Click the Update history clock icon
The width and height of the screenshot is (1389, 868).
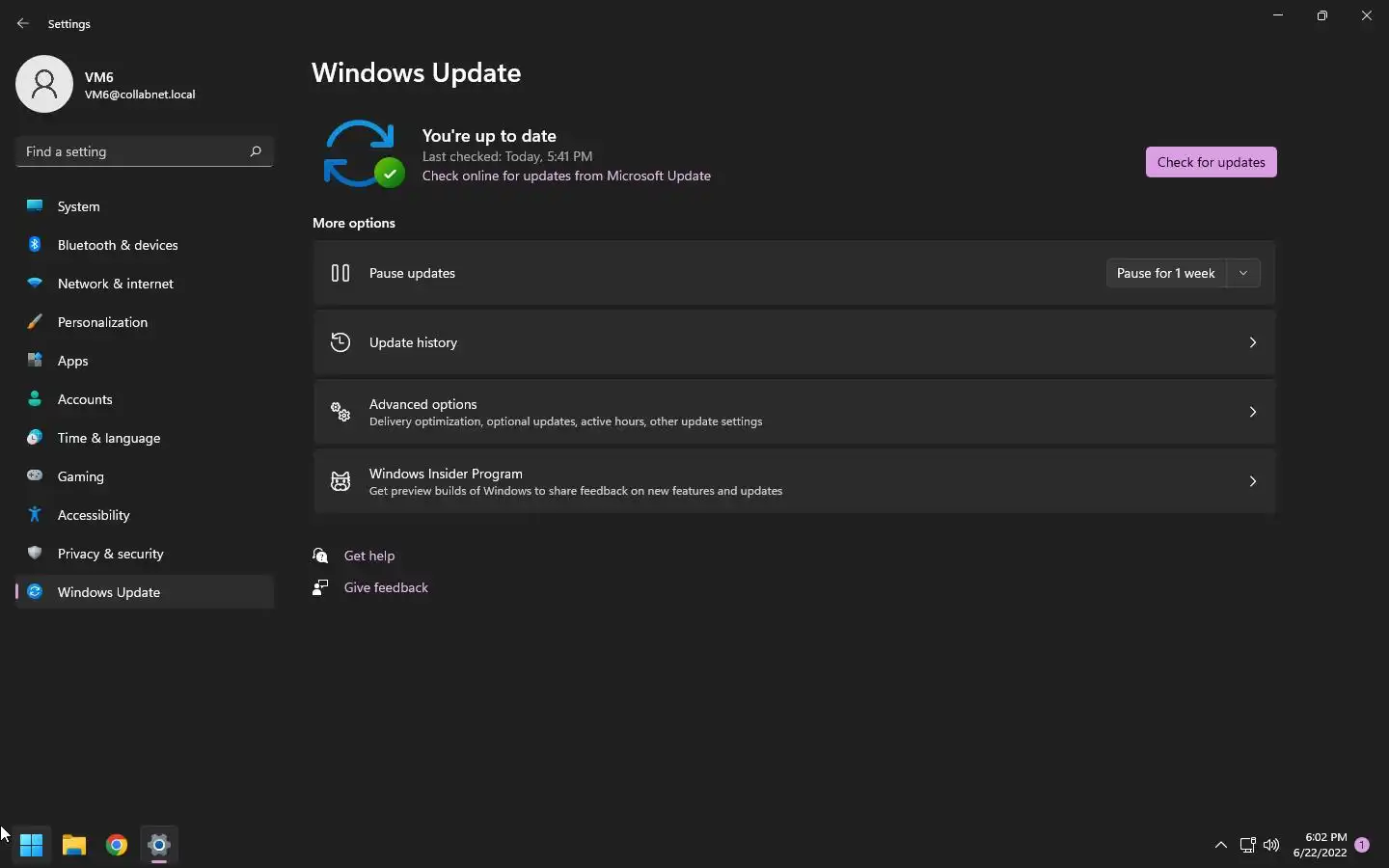(x=340, y=342)
